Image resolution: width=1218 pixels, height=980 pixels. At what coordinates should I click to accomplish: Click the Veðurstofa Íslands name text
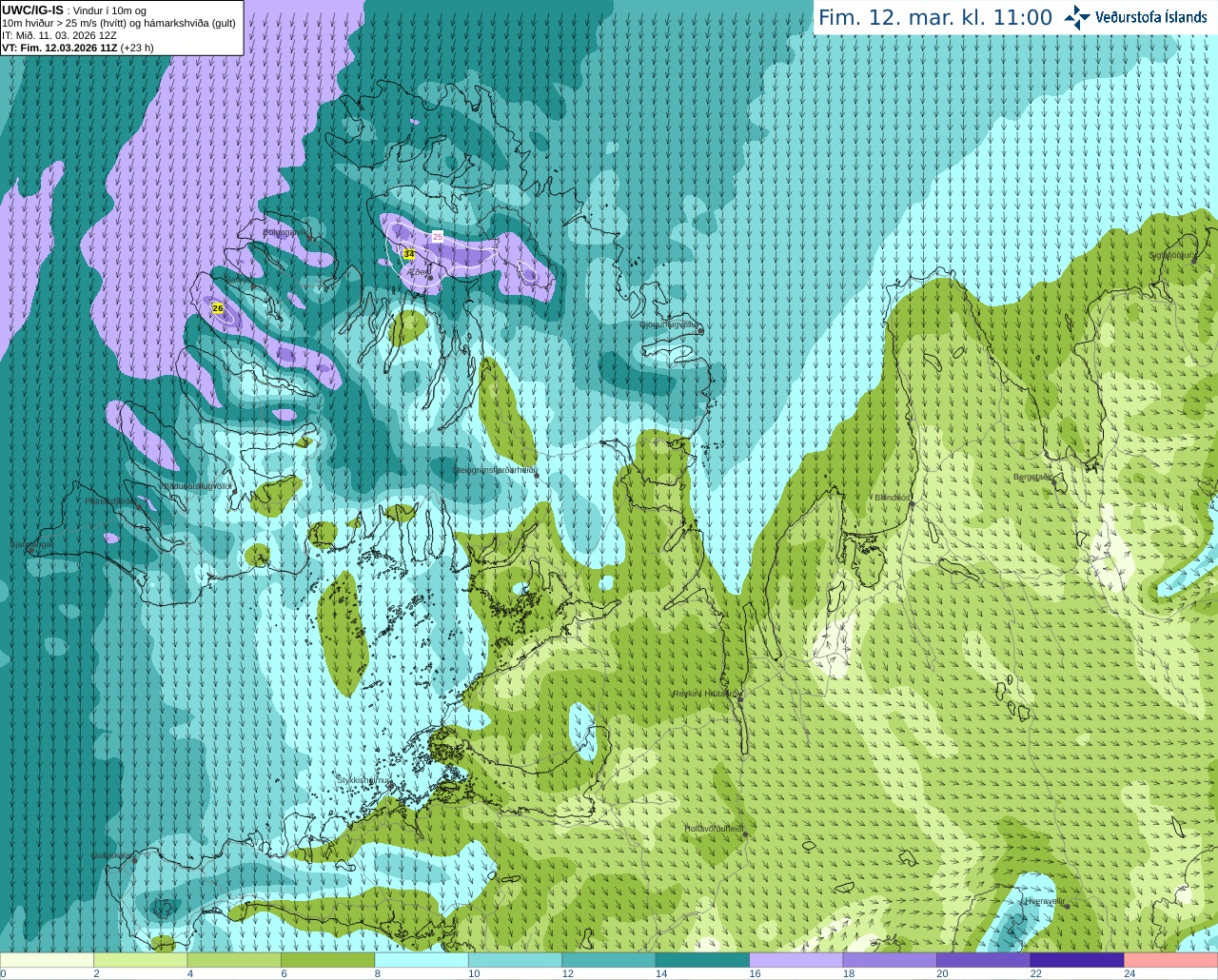click(x=1151, y=17)
